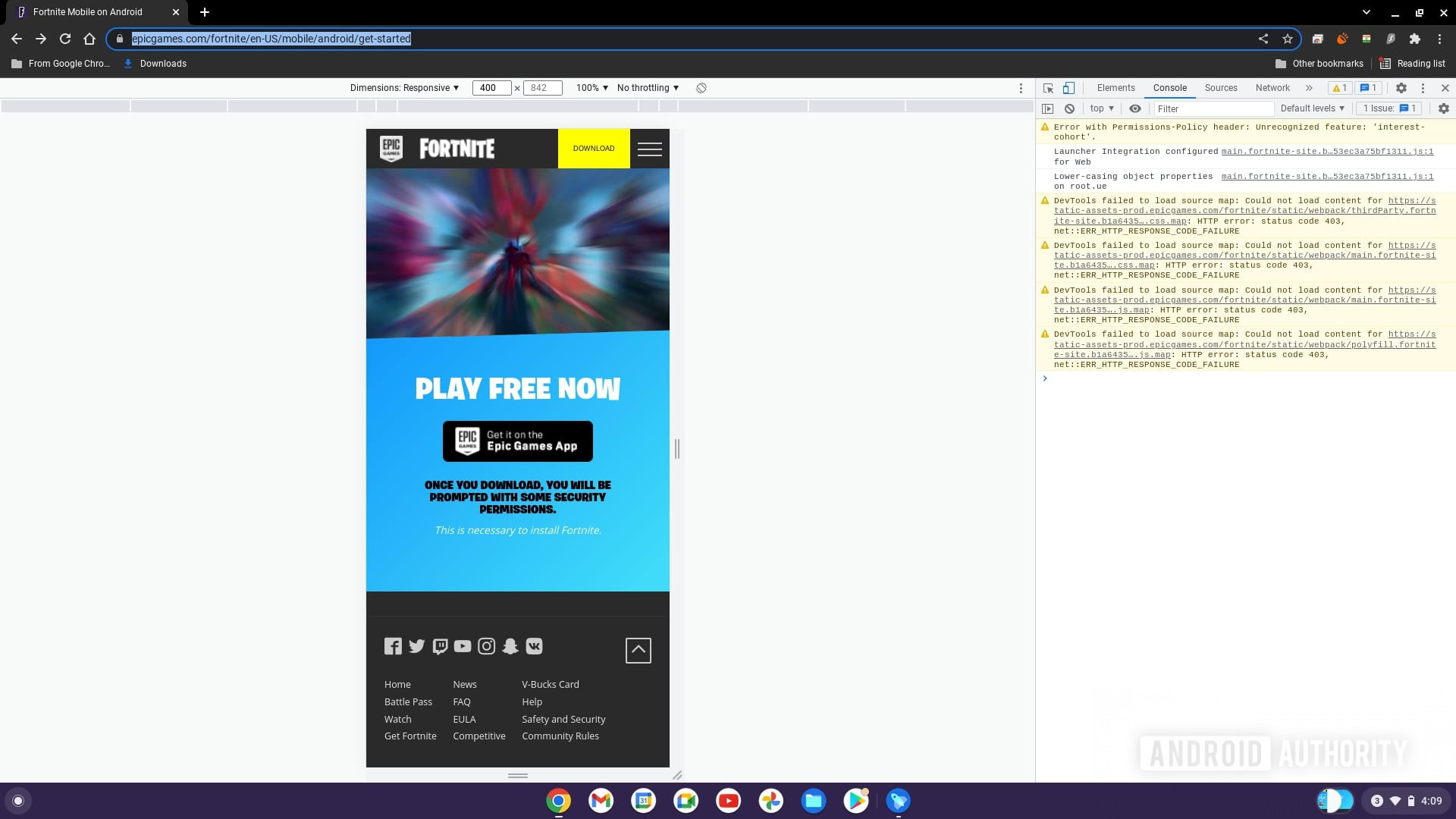The height and width of the screenshot is (819, 1456).
Task: Open the Fortnite hamburger menu
Action: click(649, 149)
